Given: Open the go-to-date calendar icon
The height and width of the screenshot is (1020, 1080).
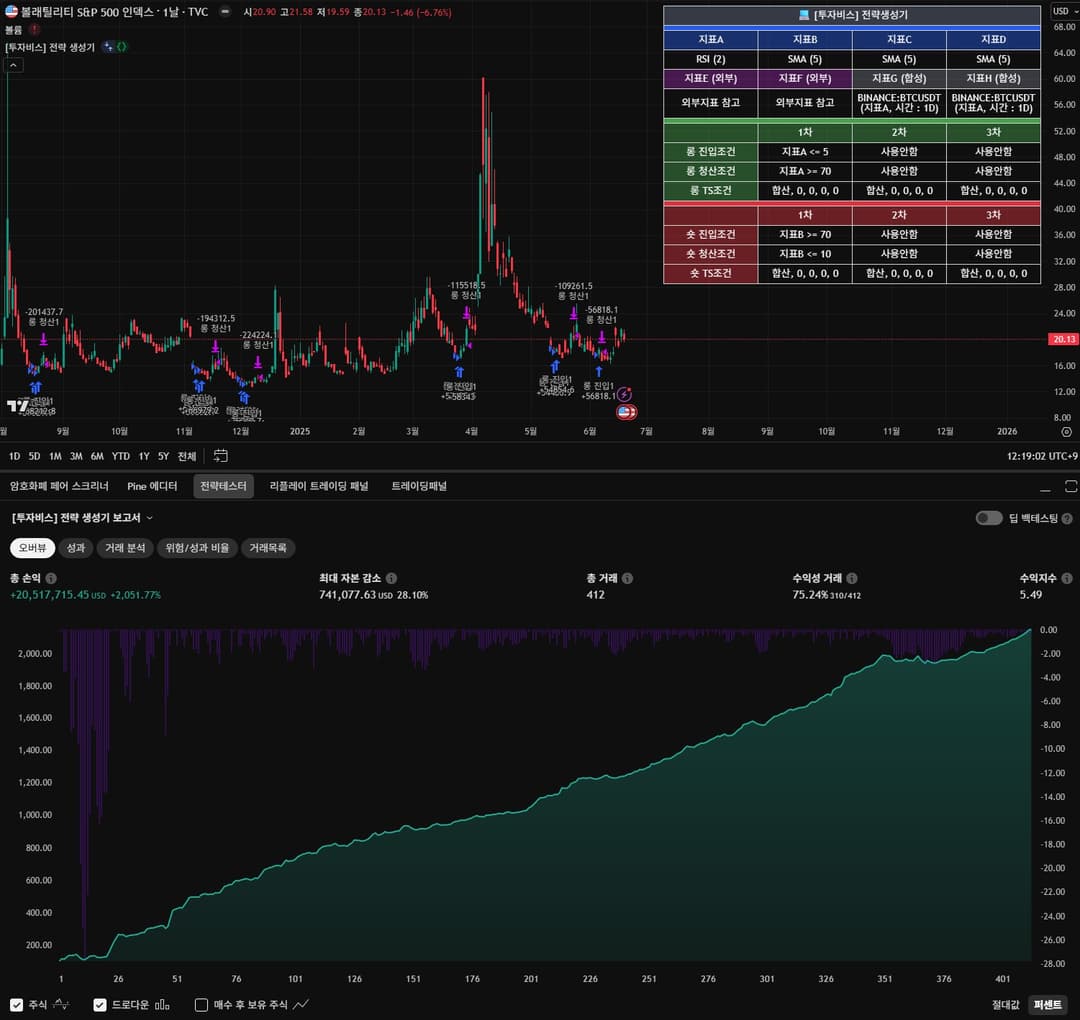Looking at the screenshot, I should coord(220,456).
